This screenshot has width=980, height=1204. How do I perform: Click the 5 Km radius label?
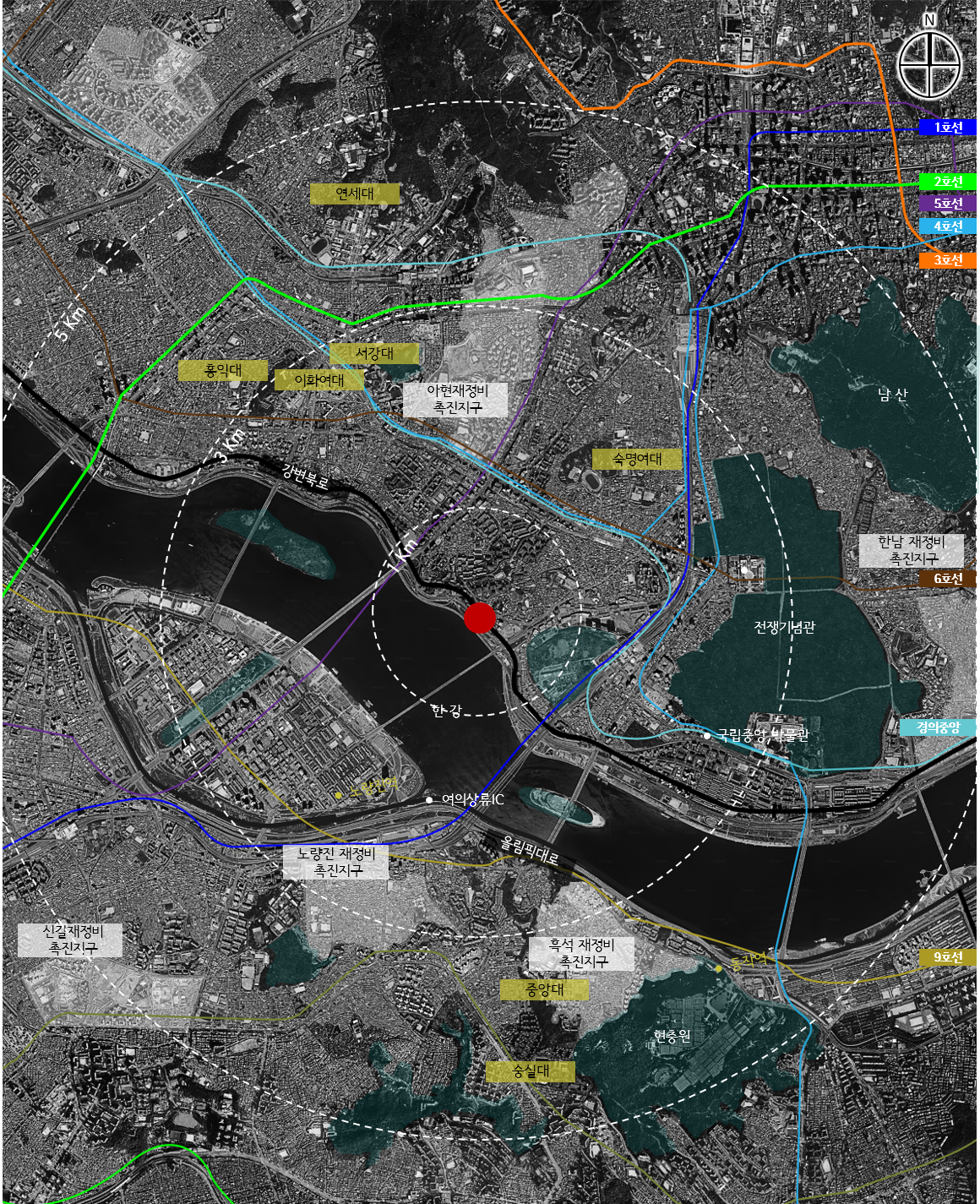point(71,323)
